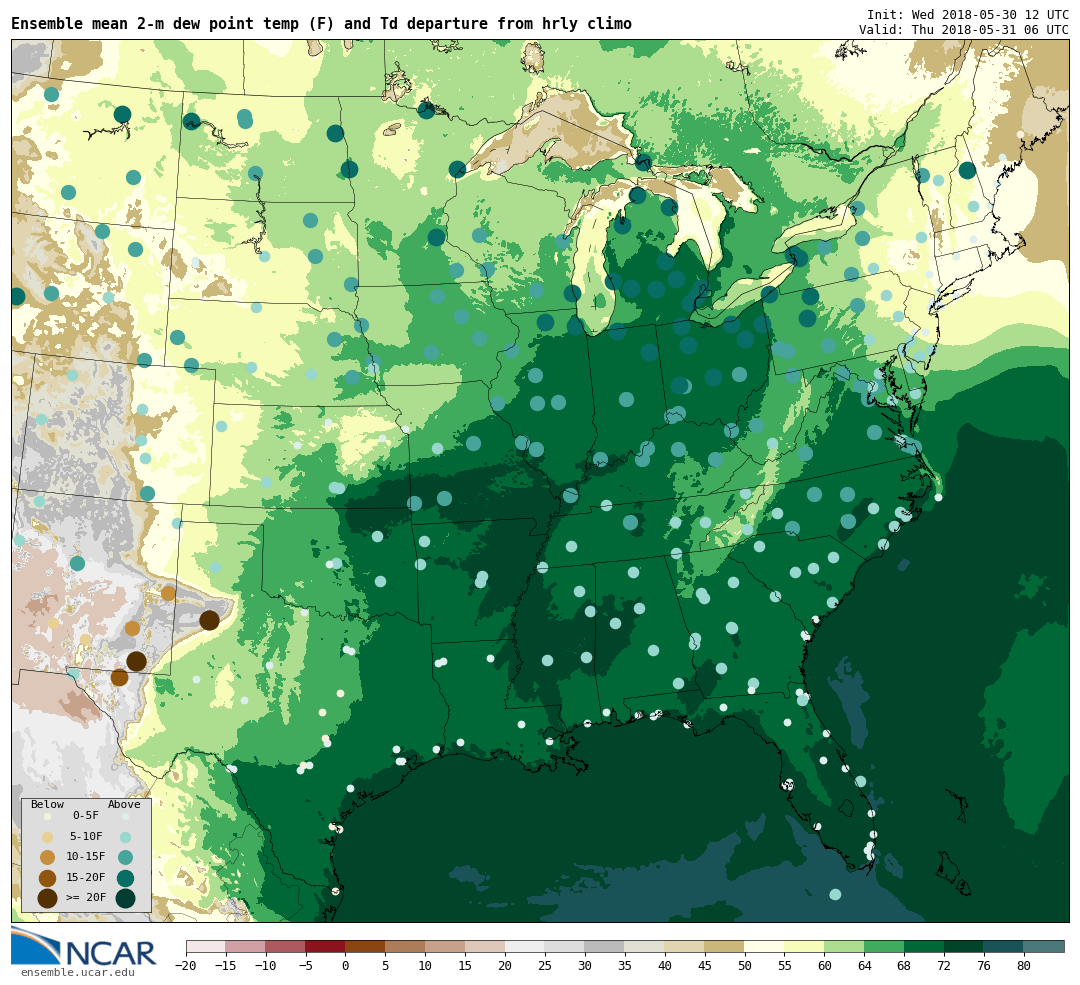Image resolution: width=1080 pixels, height=985 pixels.
Task: Click the '68' label on the color bar
Action: pyautogui.click(x=904, y=966)
